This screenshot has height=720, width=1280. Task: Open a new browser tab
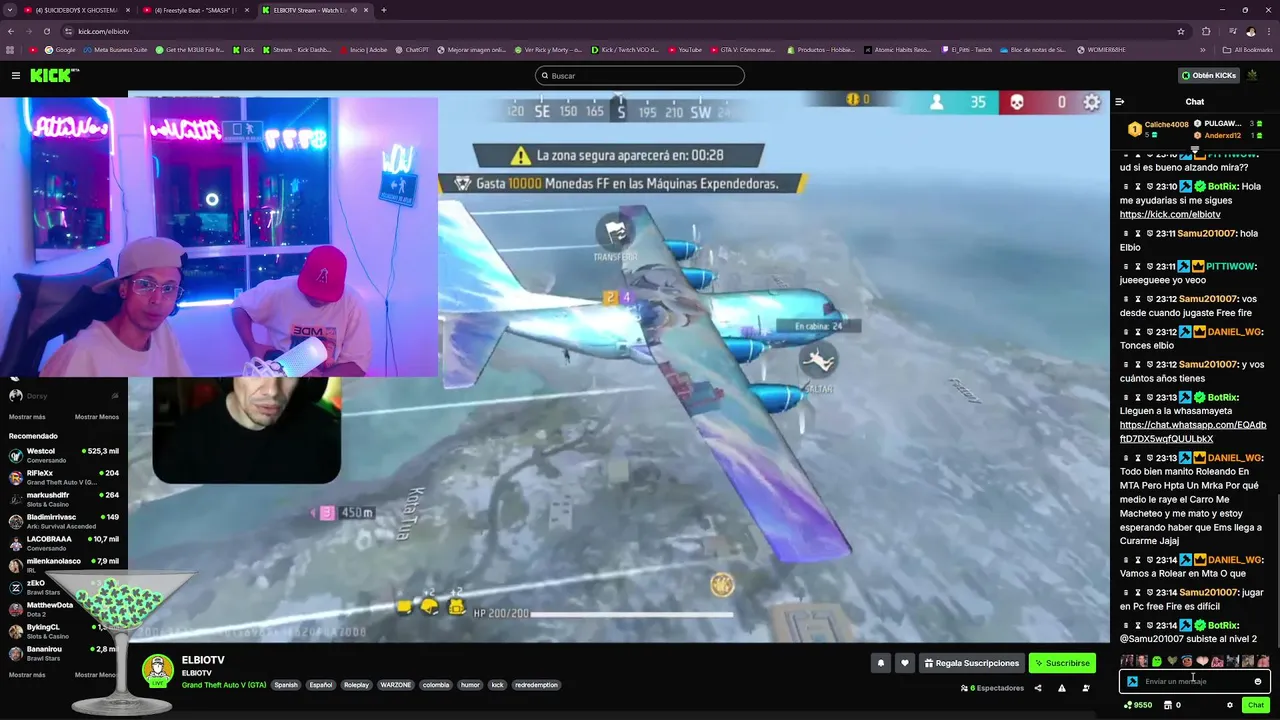point(384,10)
